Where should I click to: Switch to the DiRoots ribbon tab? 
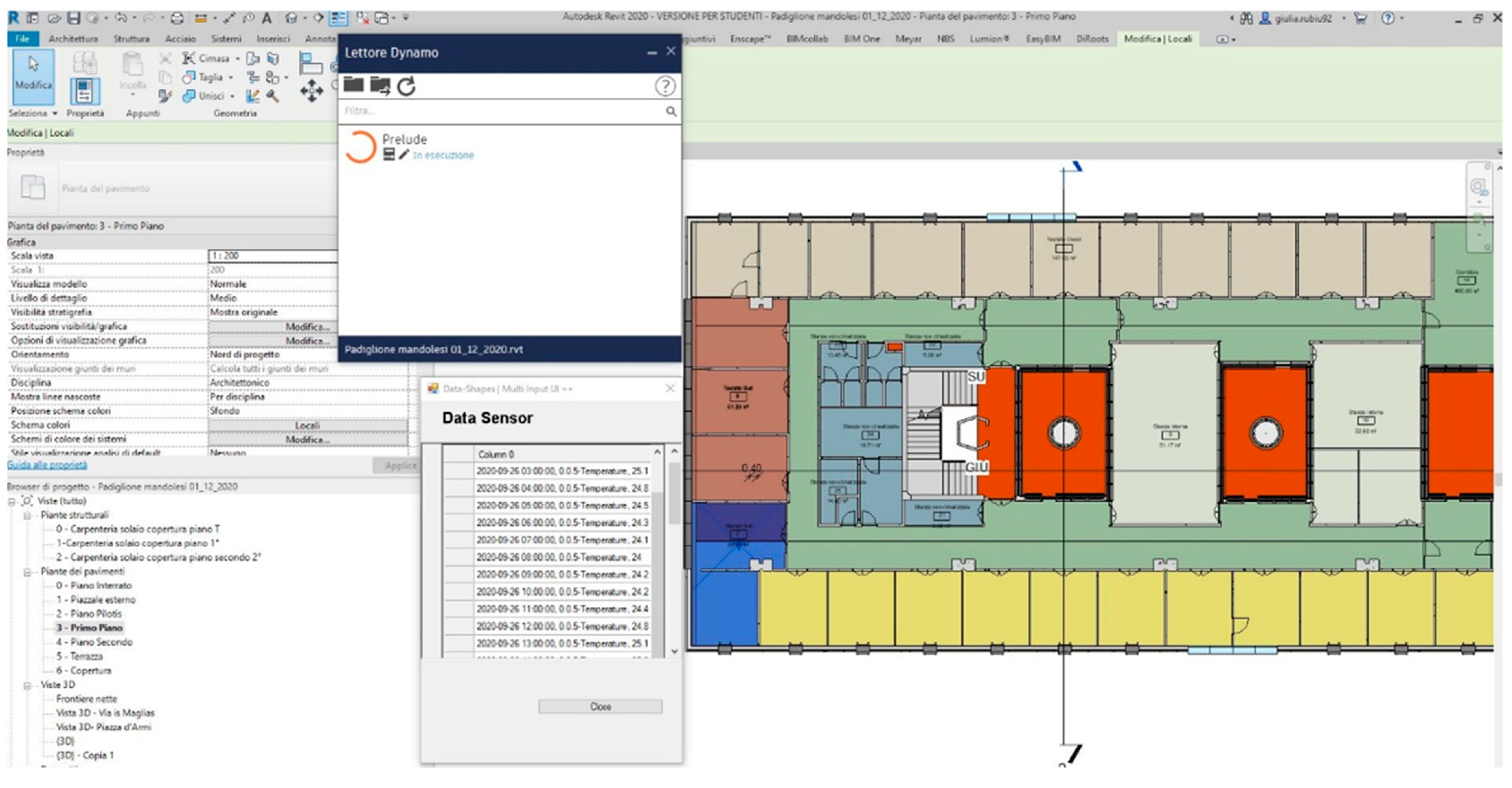pos(1092,39)
